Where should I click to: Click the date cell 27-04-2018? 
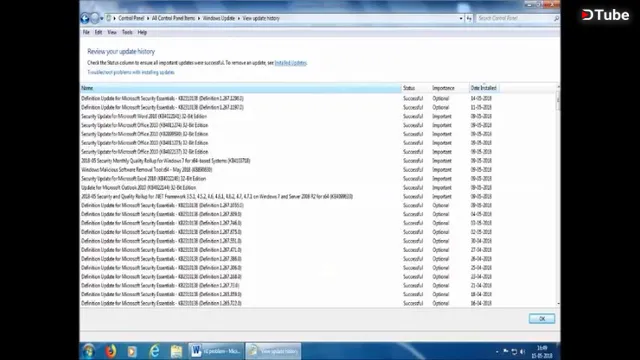pos(481,250)
